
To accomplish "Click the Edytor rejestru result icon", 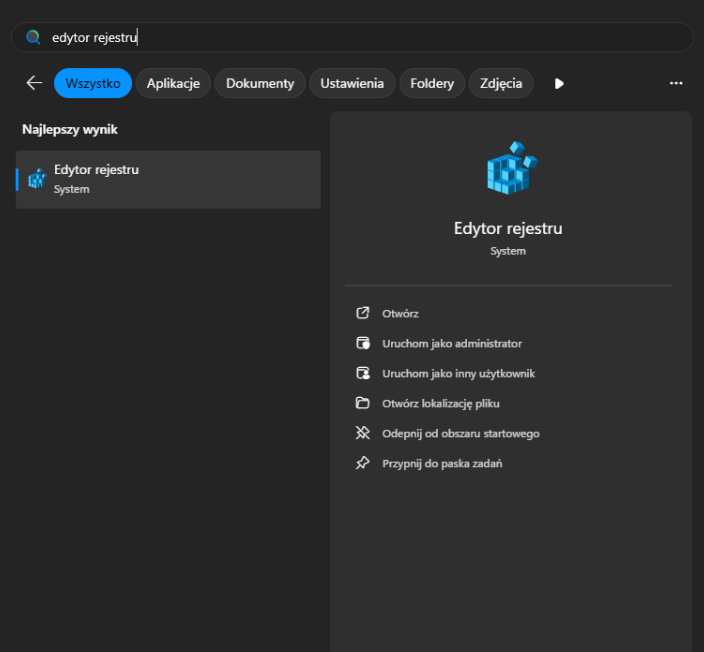I will (x=37, y=179).
